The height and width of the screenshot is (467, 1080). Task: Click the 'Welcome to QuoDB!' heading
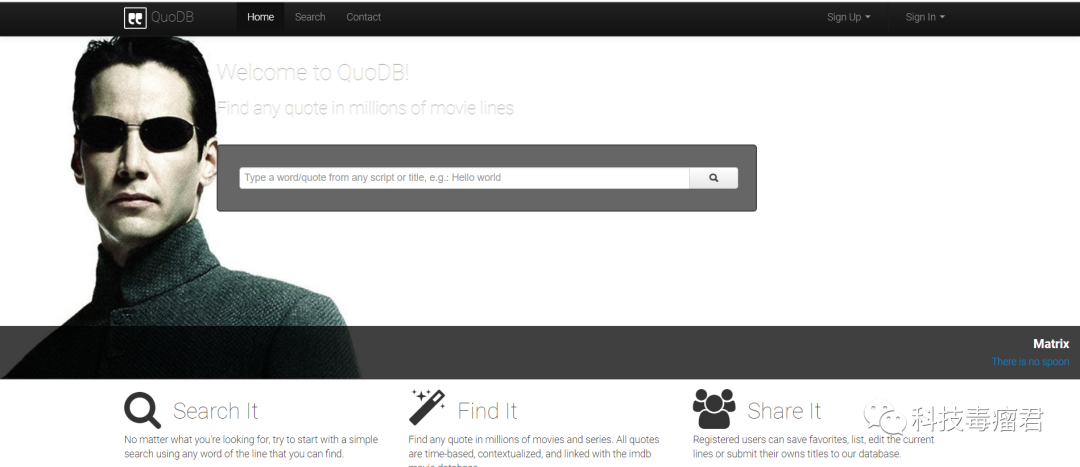tap(313, 72)
